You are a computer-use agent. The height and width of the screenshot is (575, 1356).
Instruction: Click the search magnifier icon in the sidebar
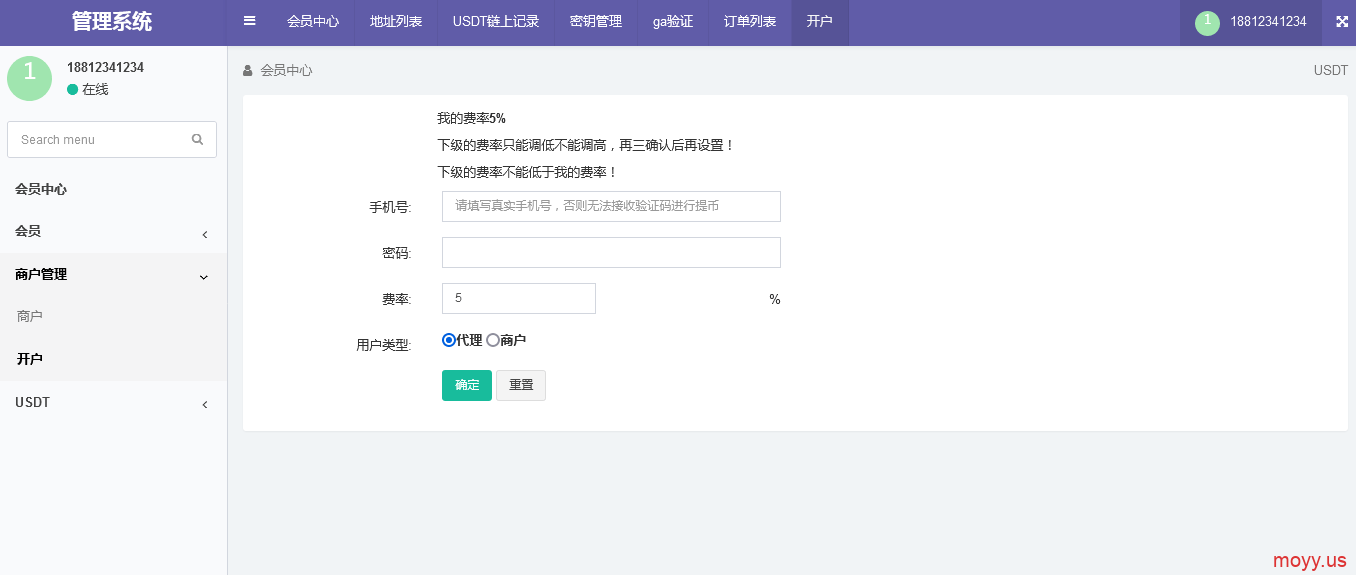pos(197,140)
